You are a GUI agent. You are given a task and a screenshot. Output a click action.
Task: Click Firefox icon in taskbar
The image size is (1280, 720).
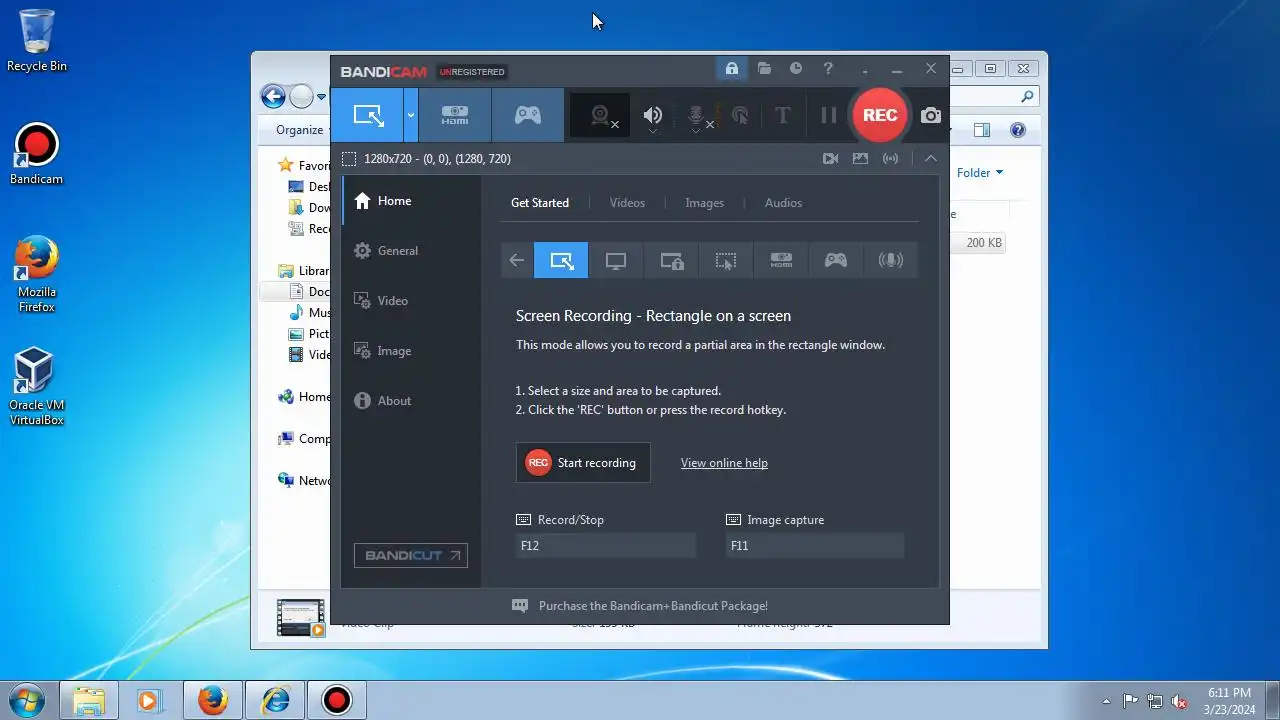pos(213,700)
